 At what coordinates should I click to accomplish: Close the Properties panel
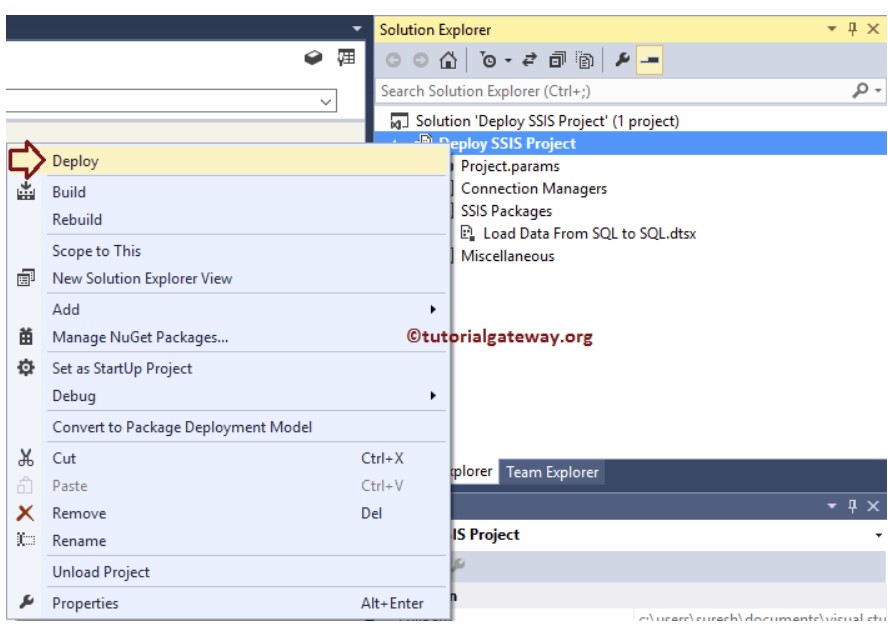873,506
